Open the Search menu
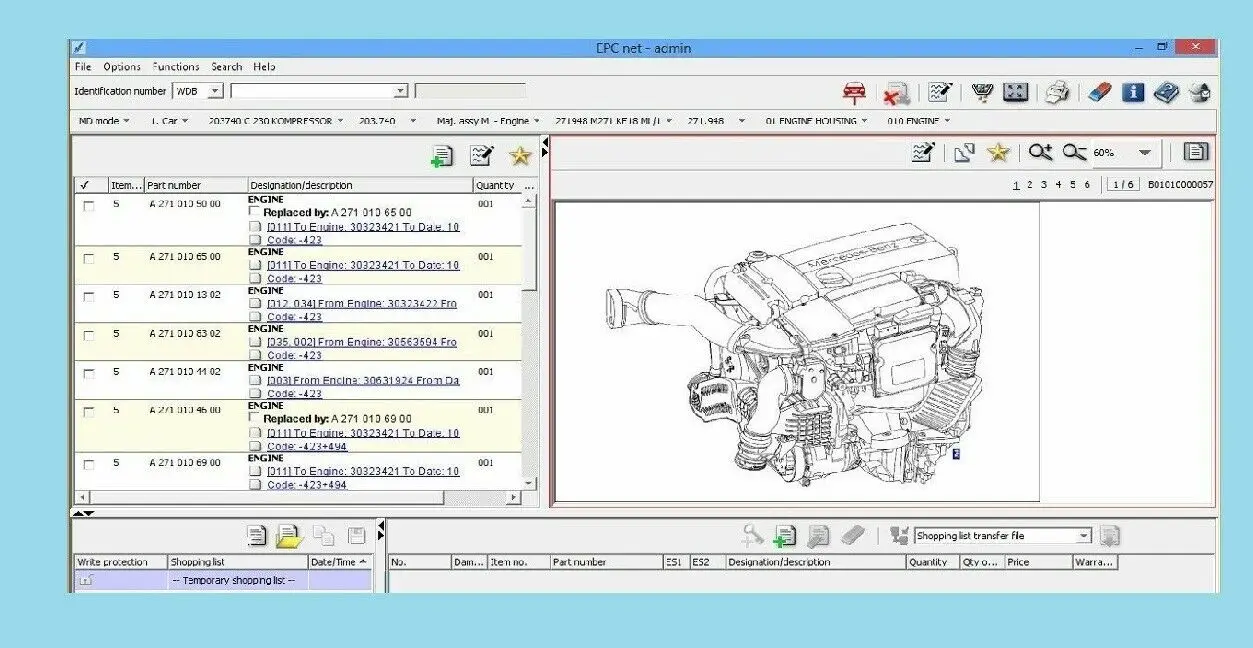This screenshot has height=648, width=1253. click(226, 67)
